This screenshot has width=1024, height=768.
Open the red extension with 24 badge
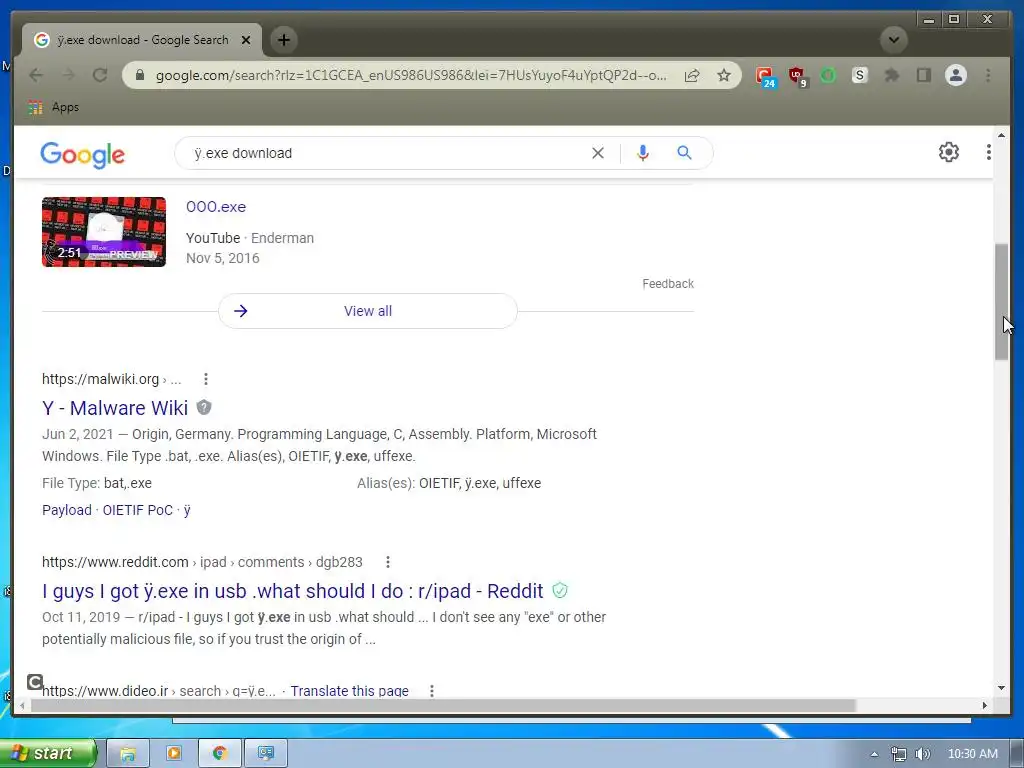pyautogui.click(x=765, y=76)
